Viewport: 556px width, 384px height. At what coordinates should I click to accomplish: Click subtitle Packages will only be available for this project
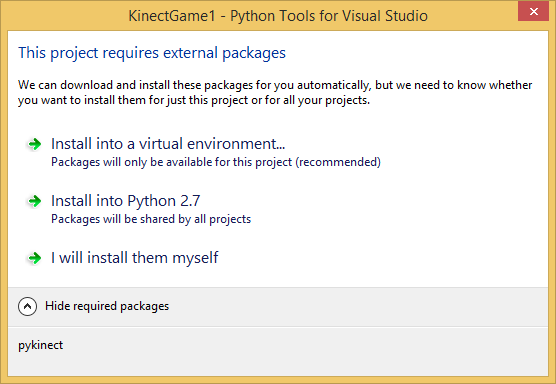tap(216, 162)
